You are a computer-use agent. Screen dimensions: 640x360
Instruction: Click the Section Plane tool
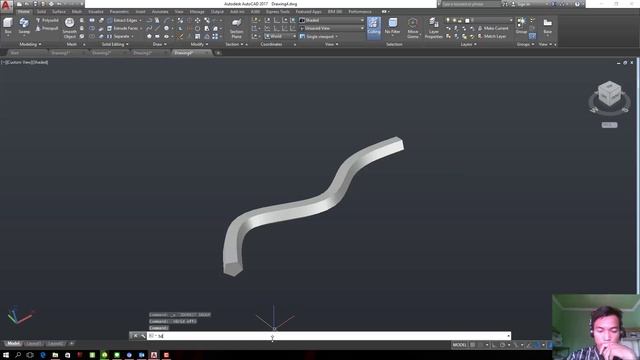(x=236, y=28)
